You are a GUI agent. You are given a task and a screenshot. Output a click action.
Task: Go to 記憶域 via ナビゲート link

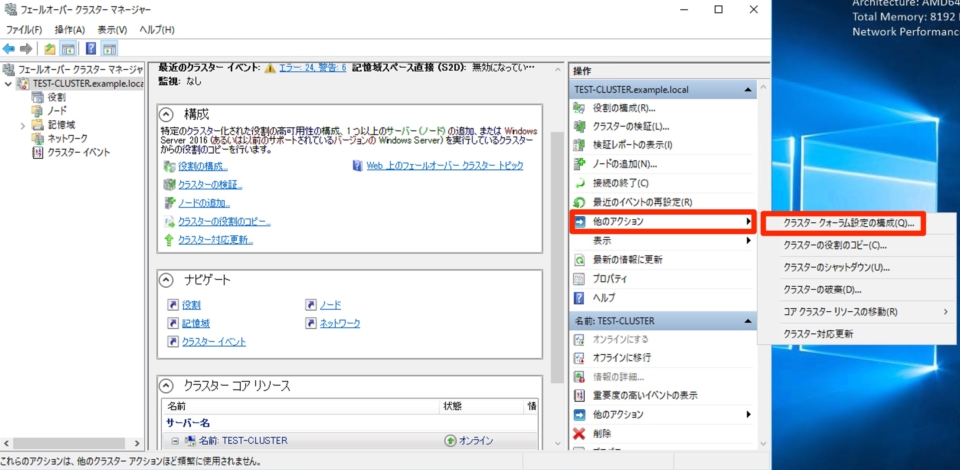point(196,323)
